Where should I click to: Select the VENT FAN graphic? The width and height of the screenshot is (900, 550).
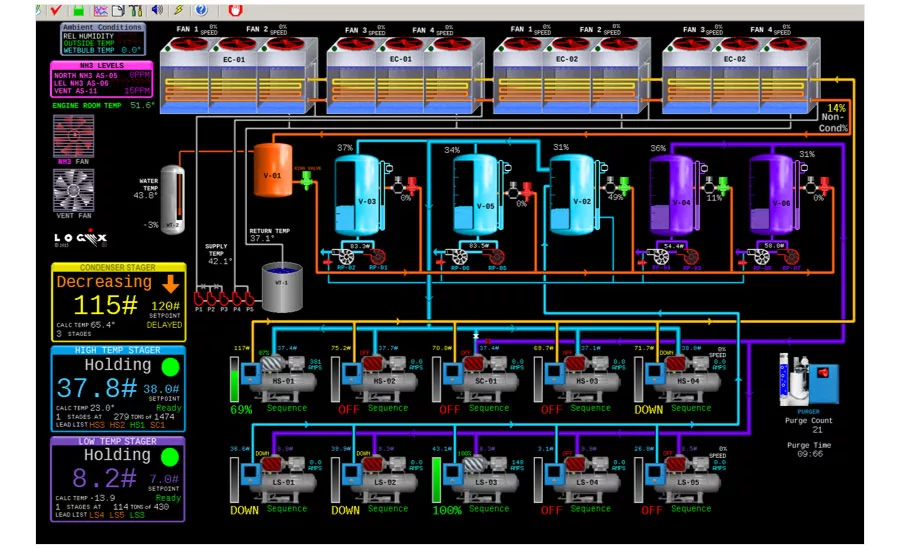[73, 191]
